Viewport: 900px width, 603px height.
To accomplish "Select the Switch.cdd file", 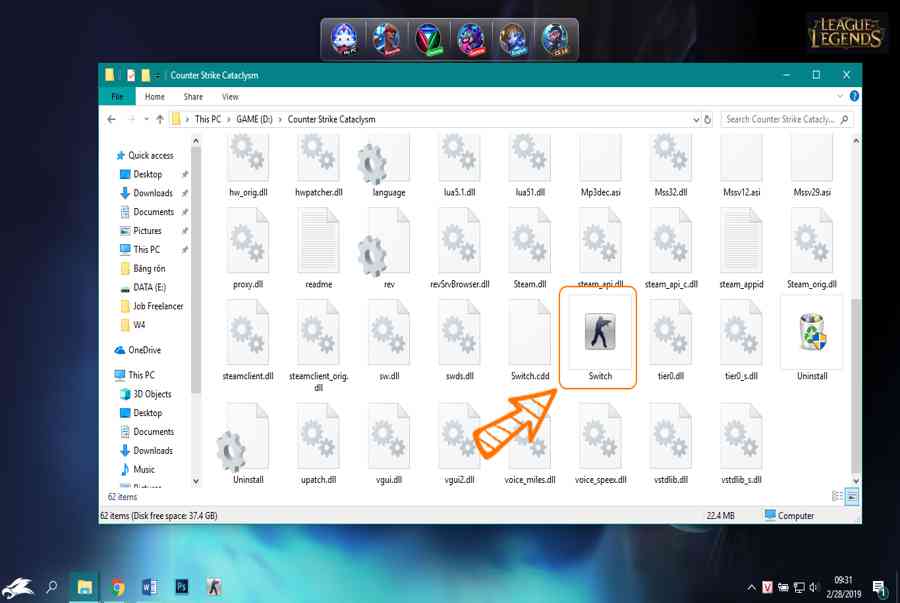I will click(x=530, y=340).
